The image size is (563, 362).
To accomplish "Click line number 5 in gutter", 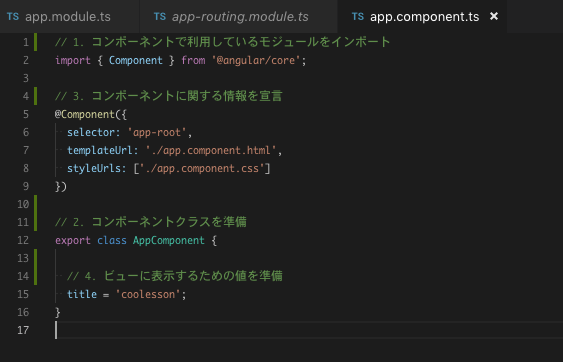I will [26, 114].
